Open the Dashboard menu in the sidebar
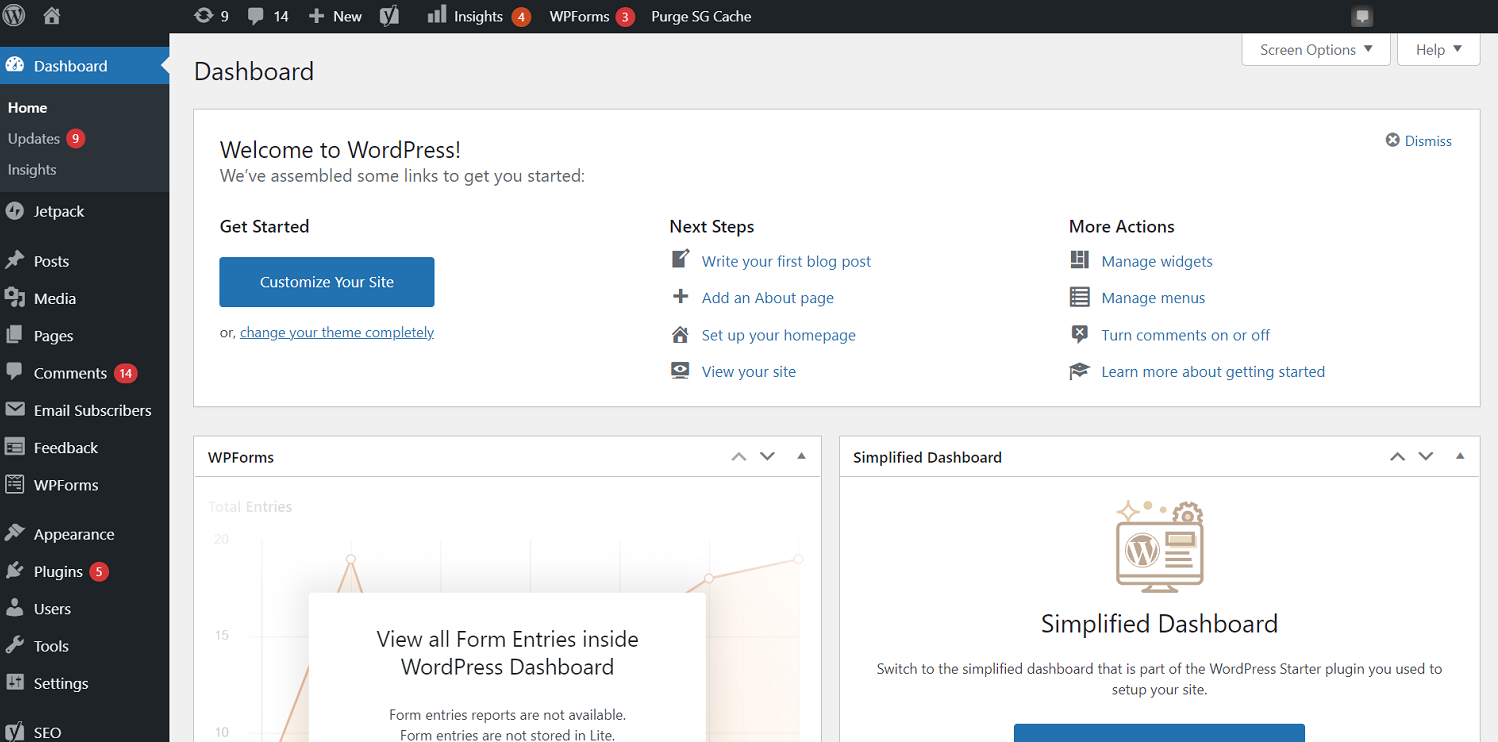The width and height of the screenshot is (1498, 742). click(x=85, y=66)
